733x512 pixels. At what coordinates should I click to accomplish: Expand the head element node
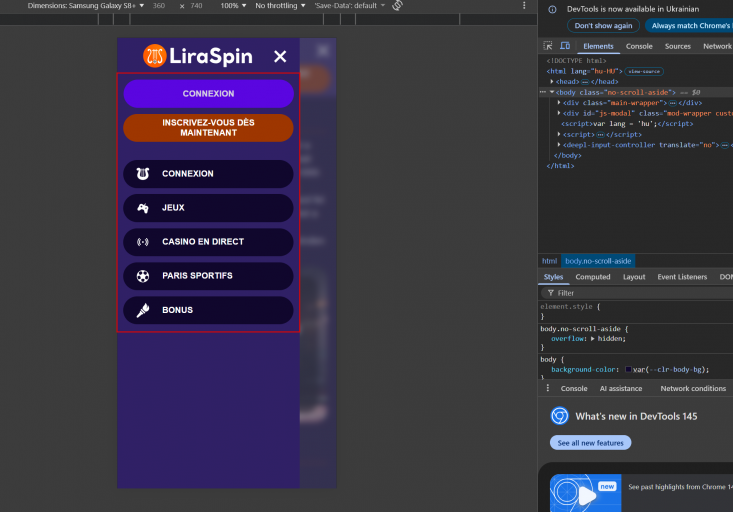click(x=552, y=82)
